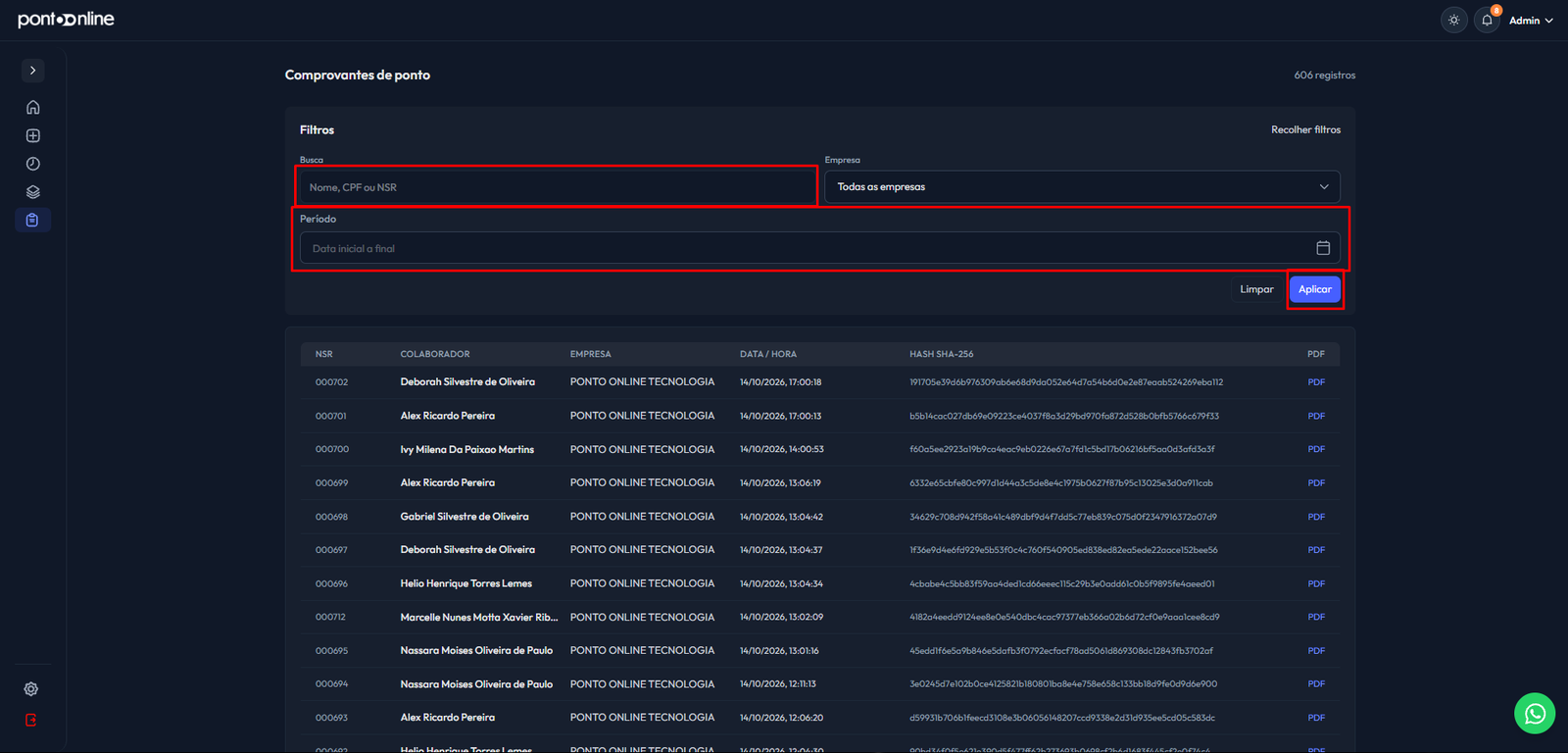Select Gabriel Silvestre de Oliveira row name

[465, 517]
